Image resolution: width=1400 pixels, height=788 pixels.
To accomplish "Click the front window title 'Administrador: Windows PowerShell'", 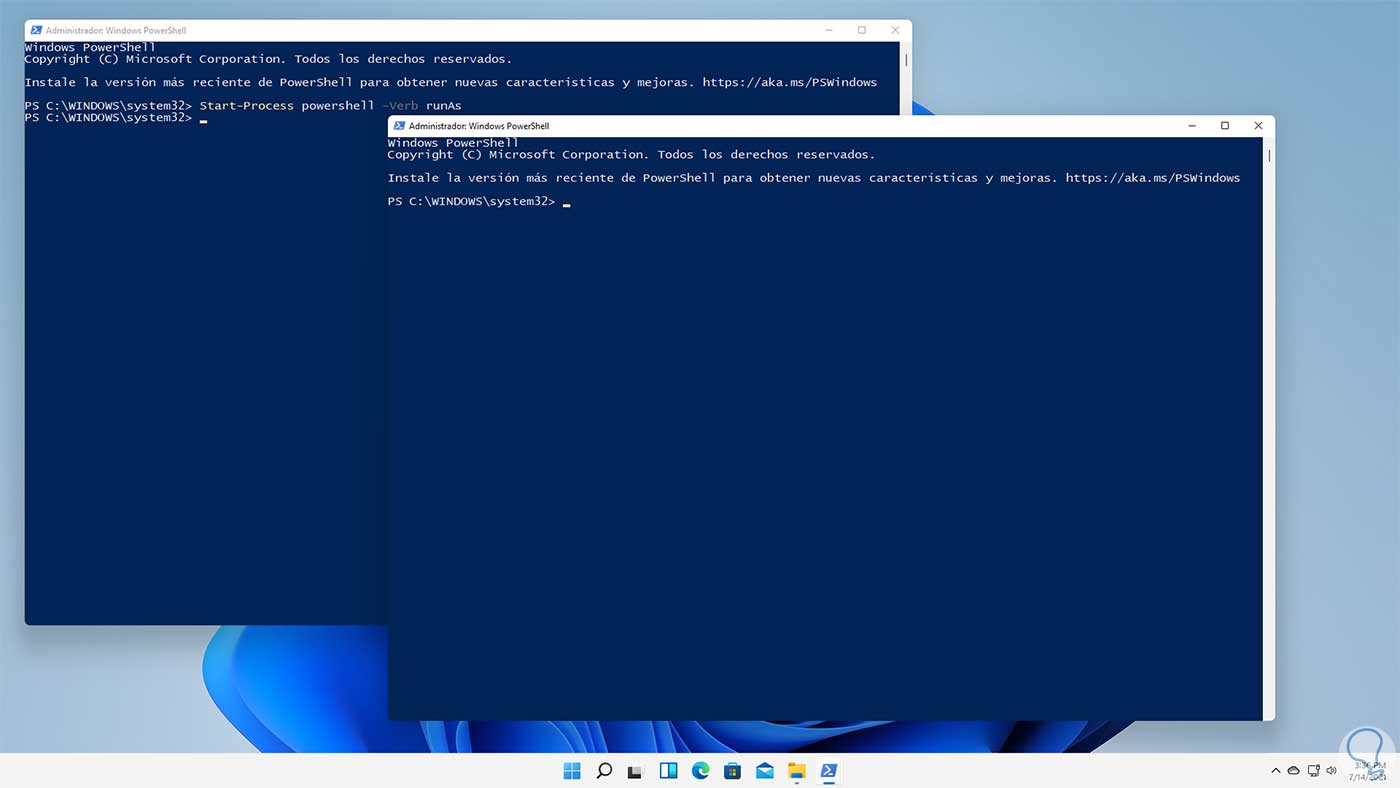I will (x=479, y=126).
